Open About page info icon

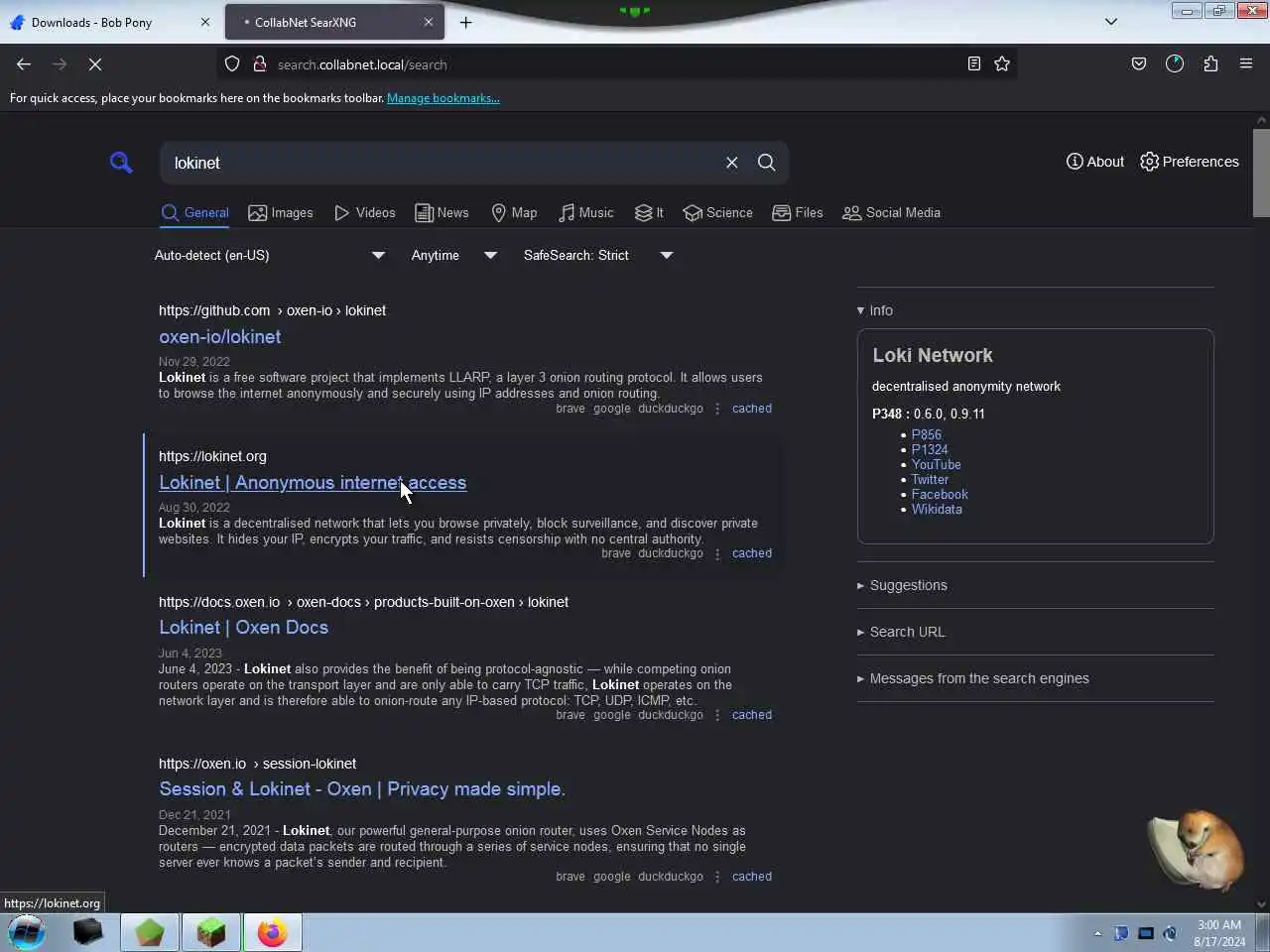[x=1075, y=162]
